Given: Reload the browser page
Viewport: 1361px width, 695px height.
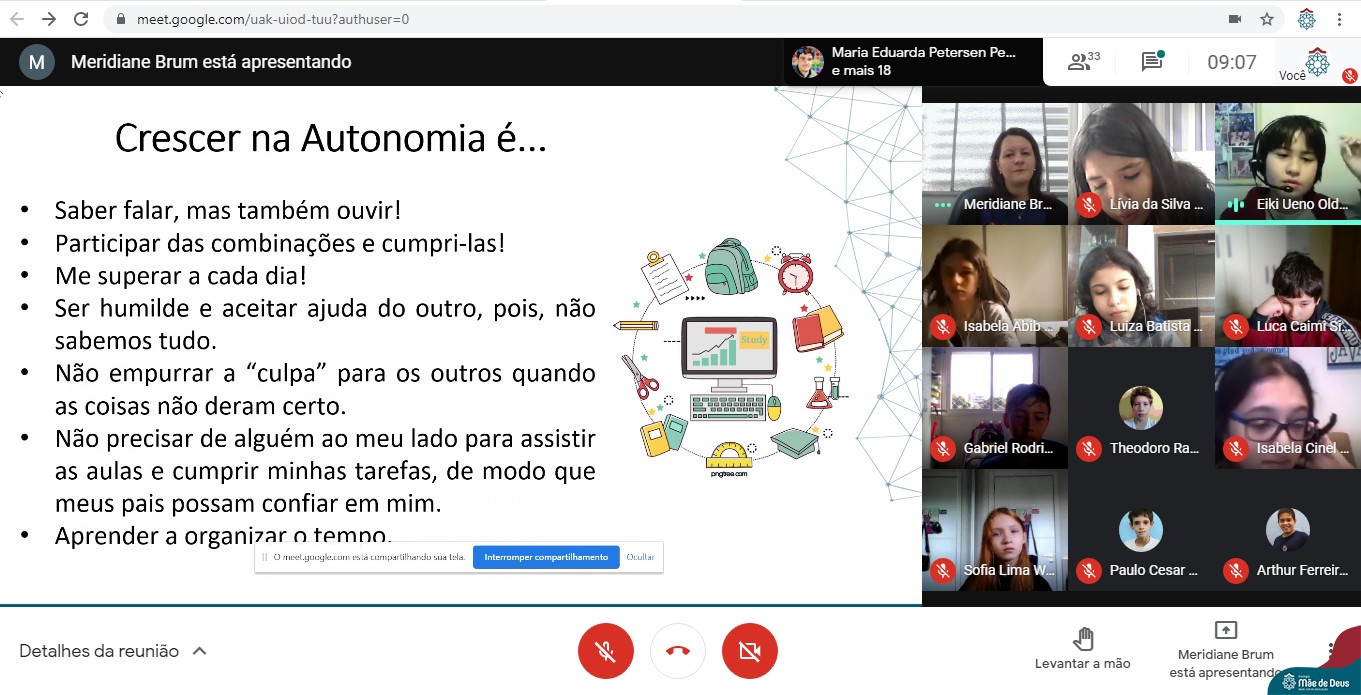Looking at the screenshot, I should (81, 19).
